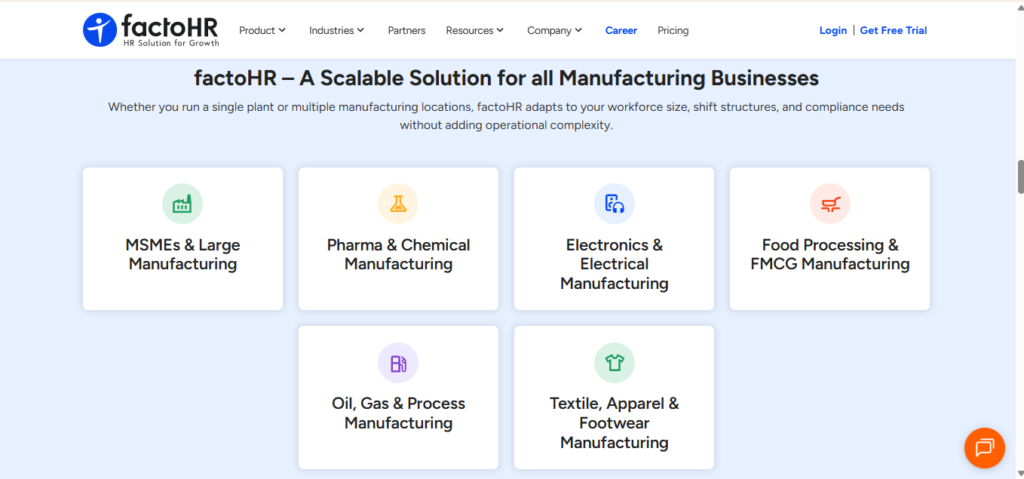Click the green shirt Textile icon
The width and height of the screenshot is (1024, 479).
coord(614,363)
